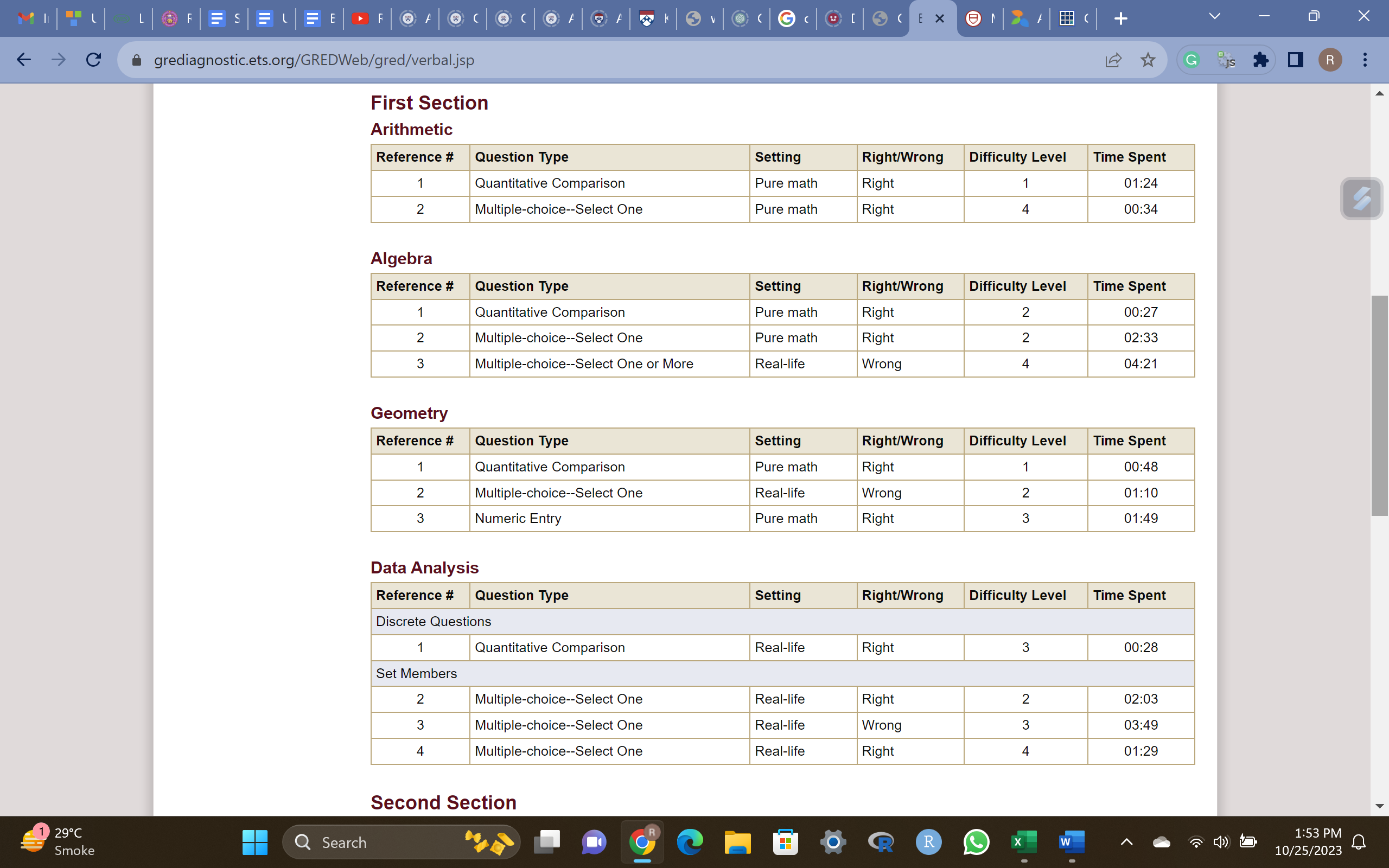Click the page vertical scrollbar thumb

click(1379, 405)
